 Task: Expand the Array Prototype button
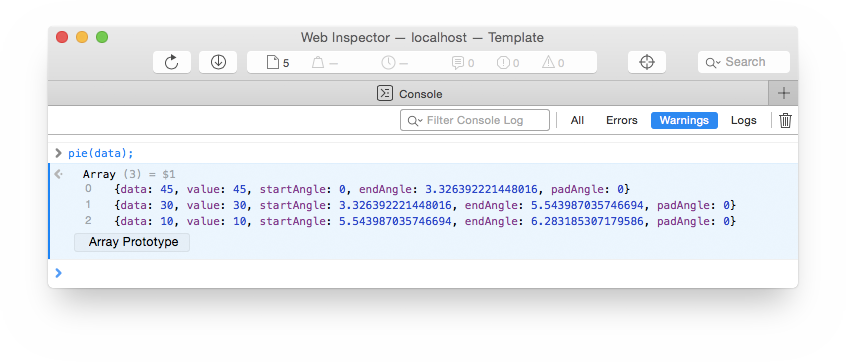click(132, 242)
